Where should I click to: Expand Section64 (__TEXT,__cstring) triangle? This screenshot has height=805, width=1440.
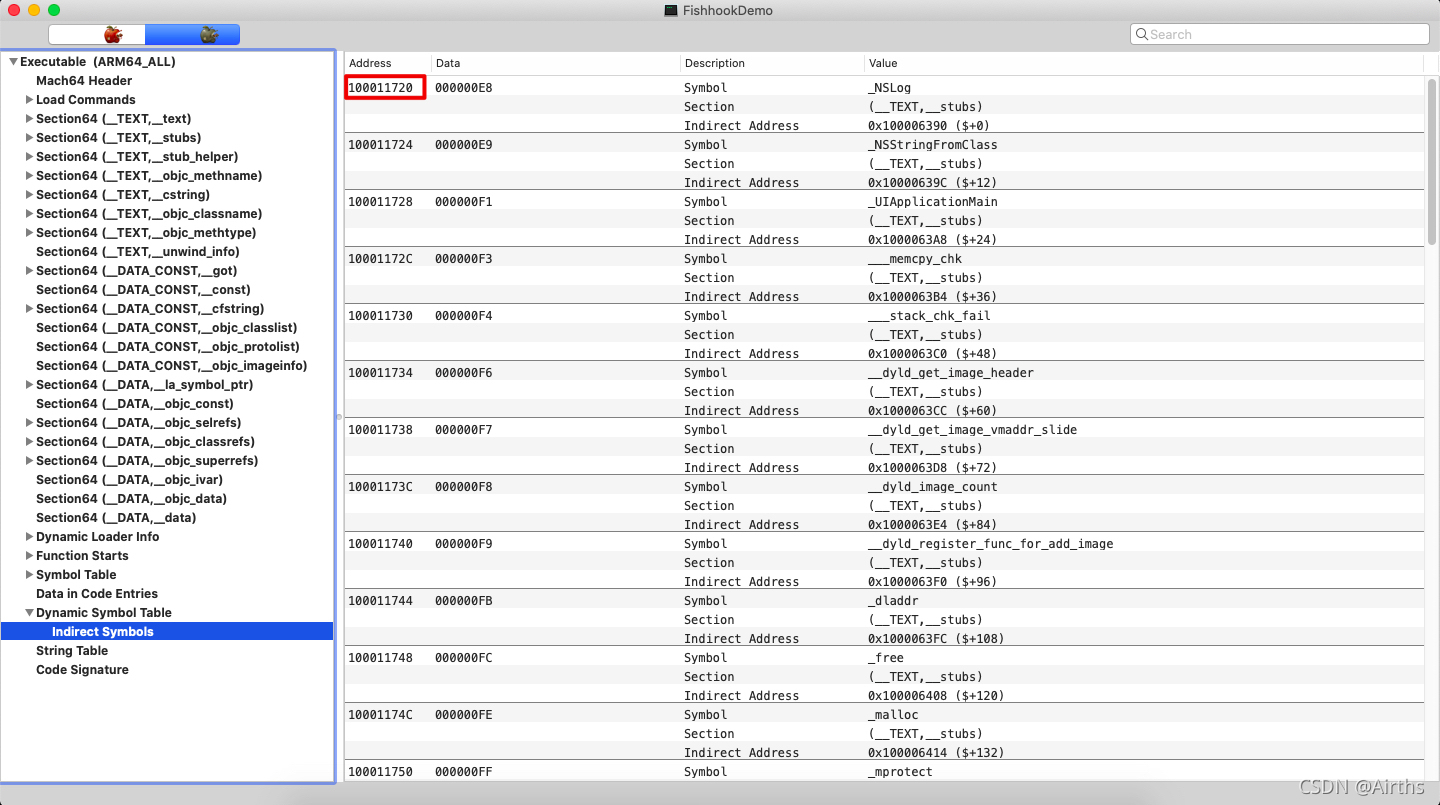29,195
